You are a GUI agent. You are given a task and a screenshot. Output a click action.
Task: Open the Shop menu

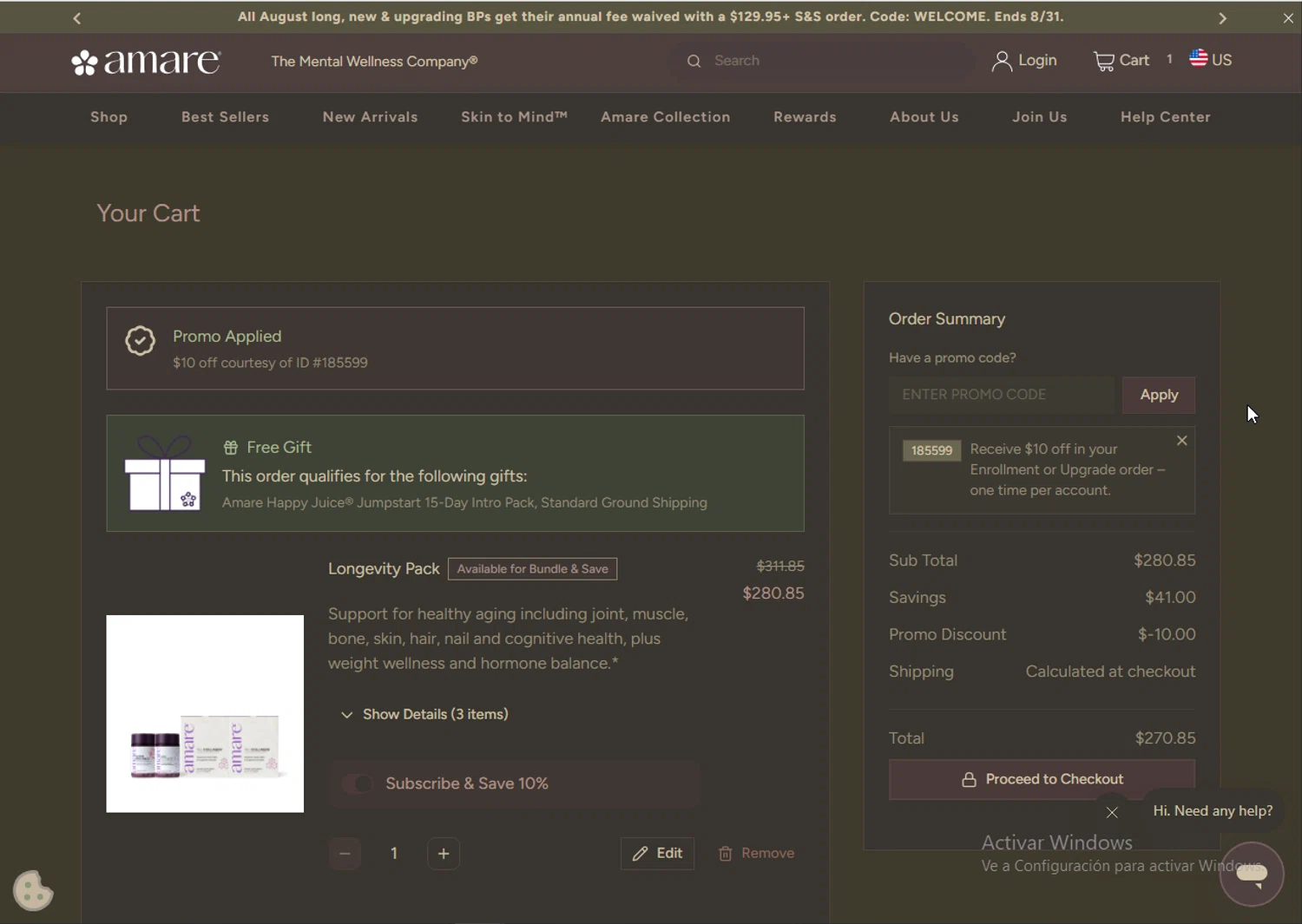click(x=109, y=117)
